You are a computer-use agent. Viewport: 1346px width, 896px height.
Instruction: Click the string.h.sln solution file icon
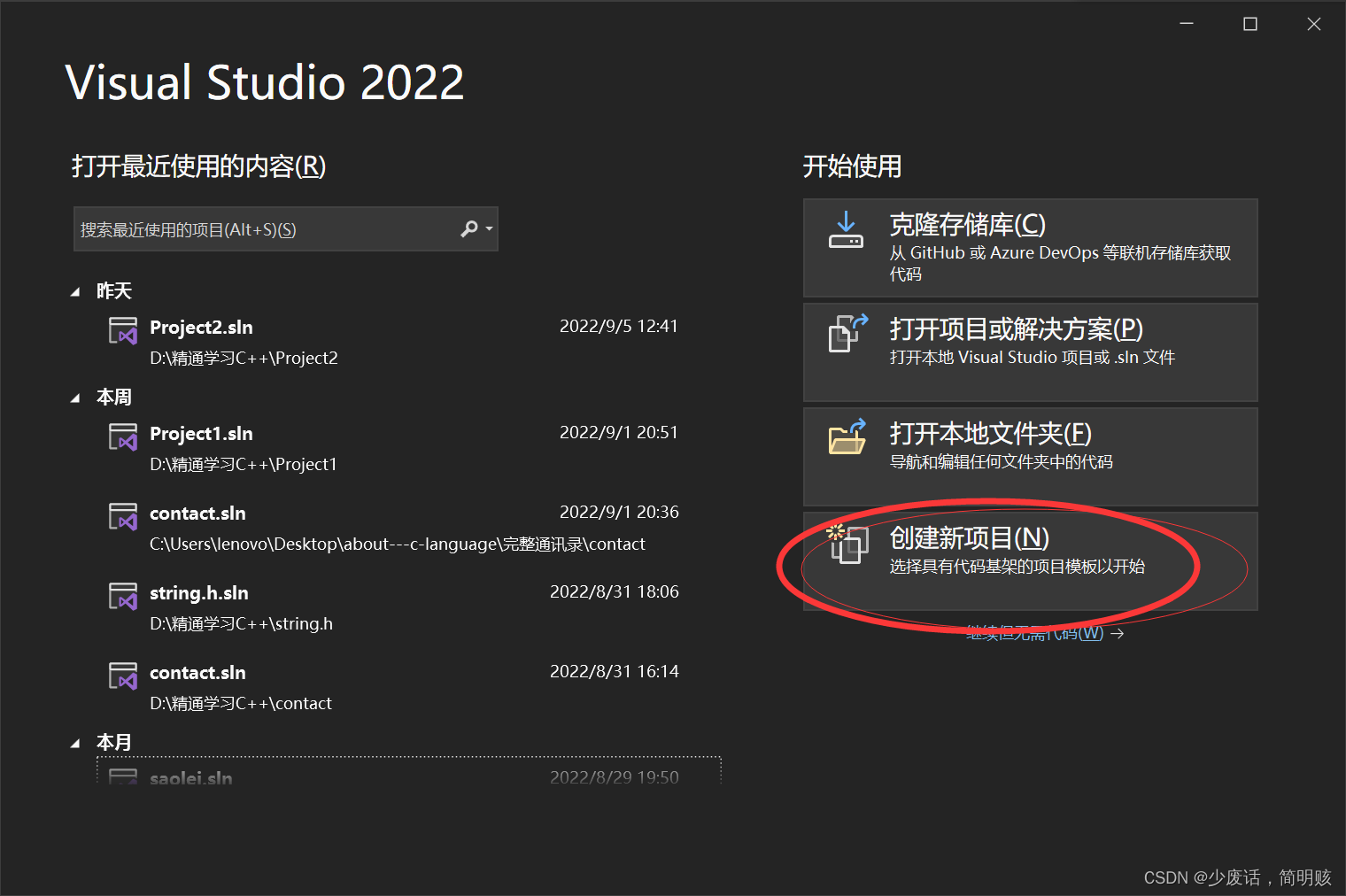click(123, 596)
